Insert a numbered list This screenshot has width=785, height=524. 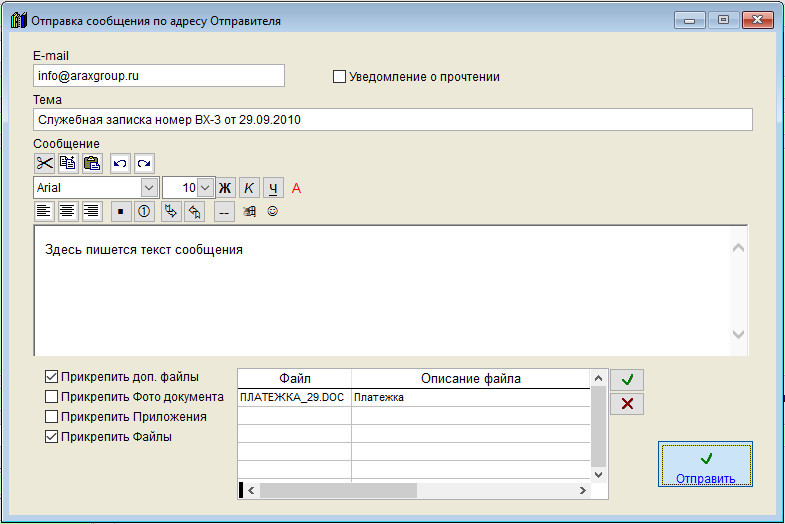(x=144, y=211)
